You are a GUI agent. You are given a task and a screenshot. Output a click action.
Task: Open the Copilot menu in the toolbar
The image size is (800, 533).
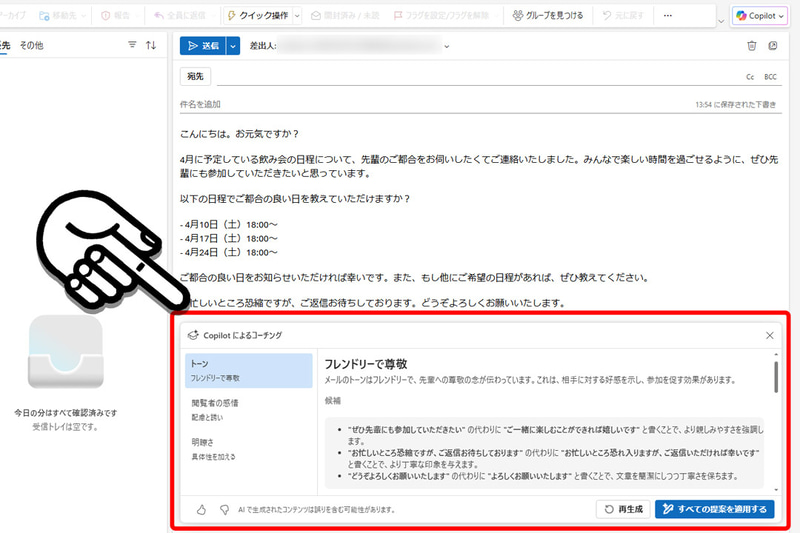759,16
